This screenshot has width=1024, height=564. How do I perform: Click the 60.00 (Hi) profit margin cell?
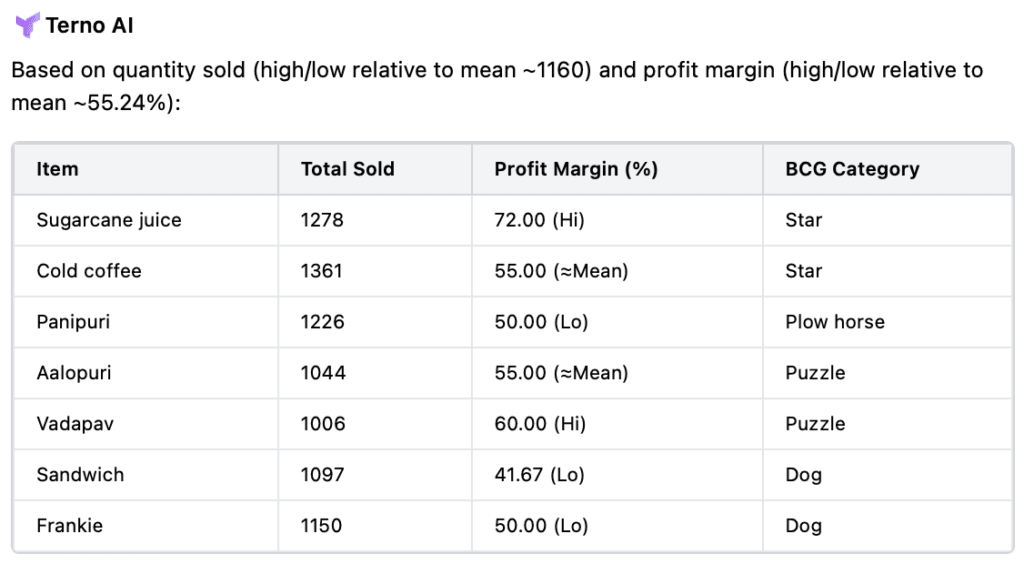(539, 424)
